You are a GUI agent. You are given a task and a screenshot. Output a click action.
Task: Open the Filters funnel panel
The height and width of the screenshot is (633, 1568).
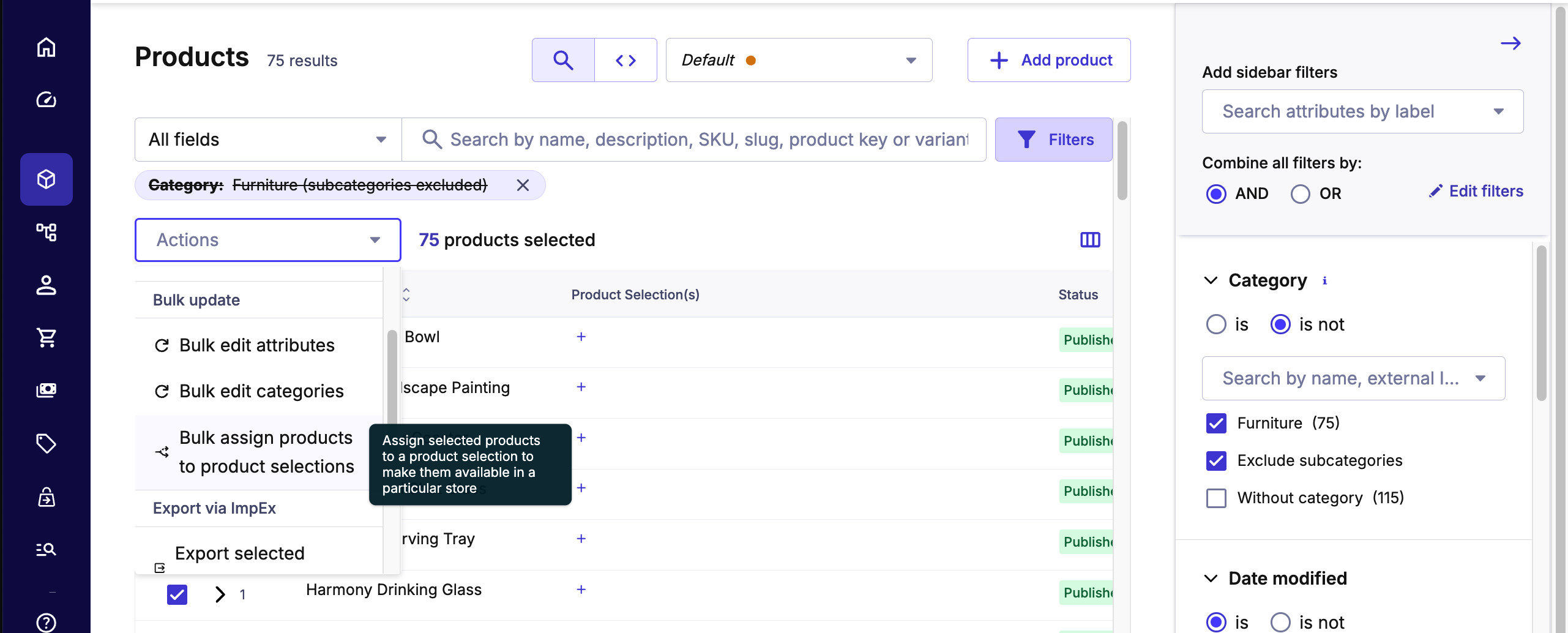tap(1053, 139)
